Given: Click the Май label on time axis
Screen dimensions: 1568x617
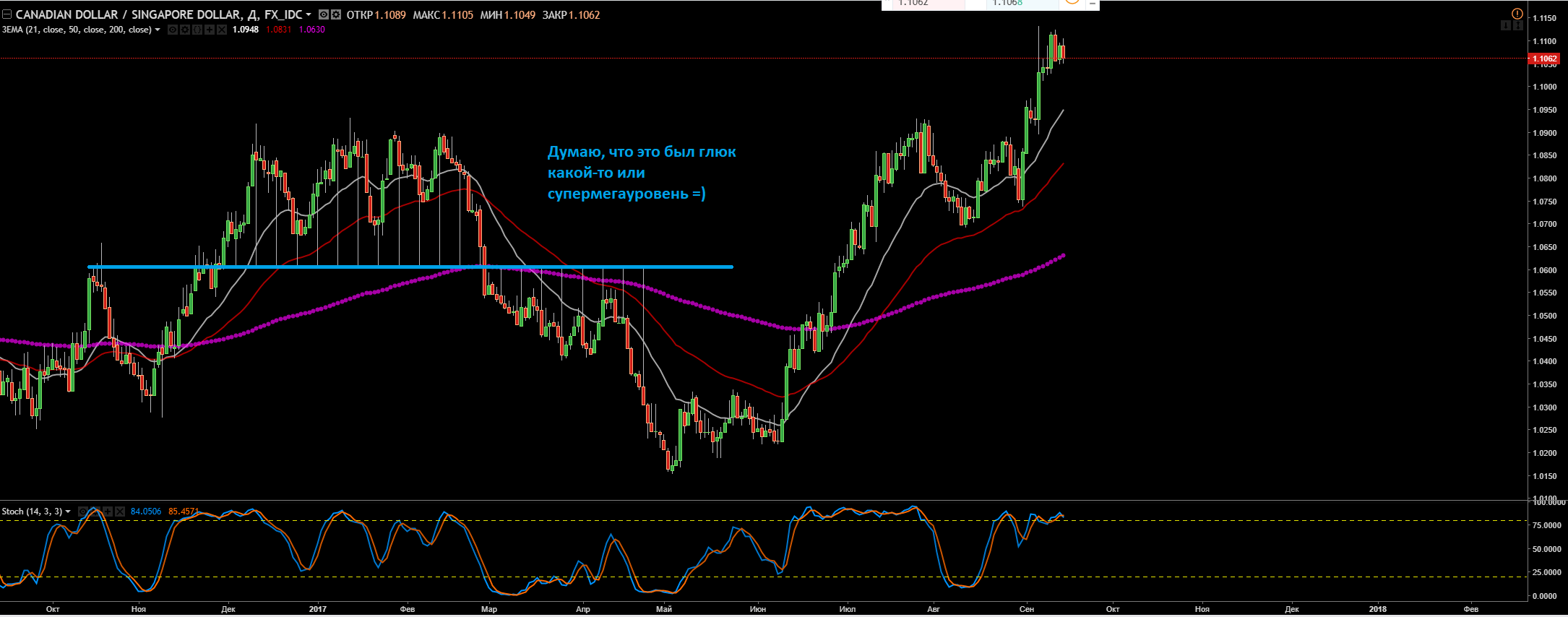Looking at the screenshot, I should [664, 609].
